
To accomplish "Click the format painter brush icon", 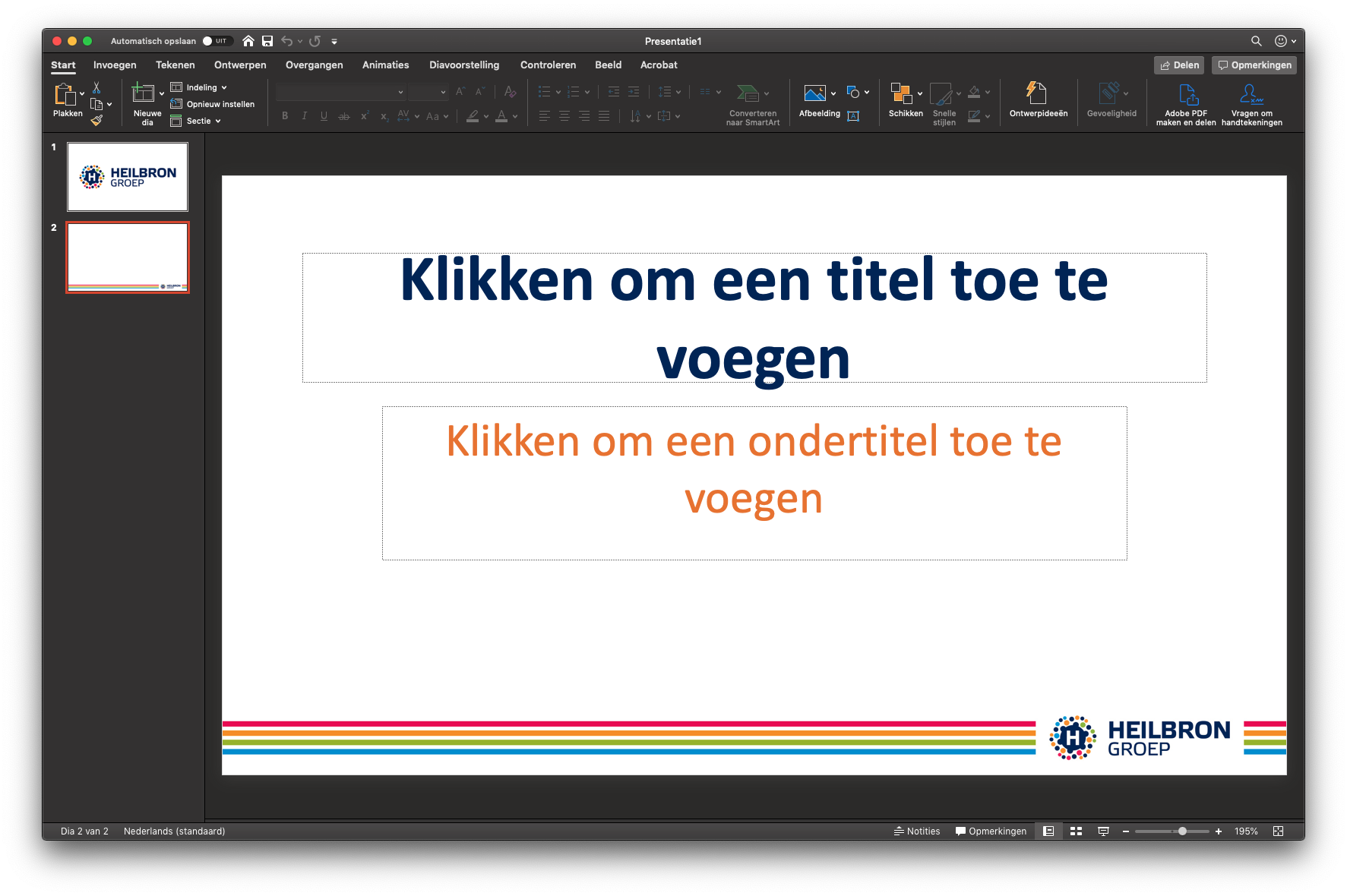I will pyautogui.click(x=96, y=120).
